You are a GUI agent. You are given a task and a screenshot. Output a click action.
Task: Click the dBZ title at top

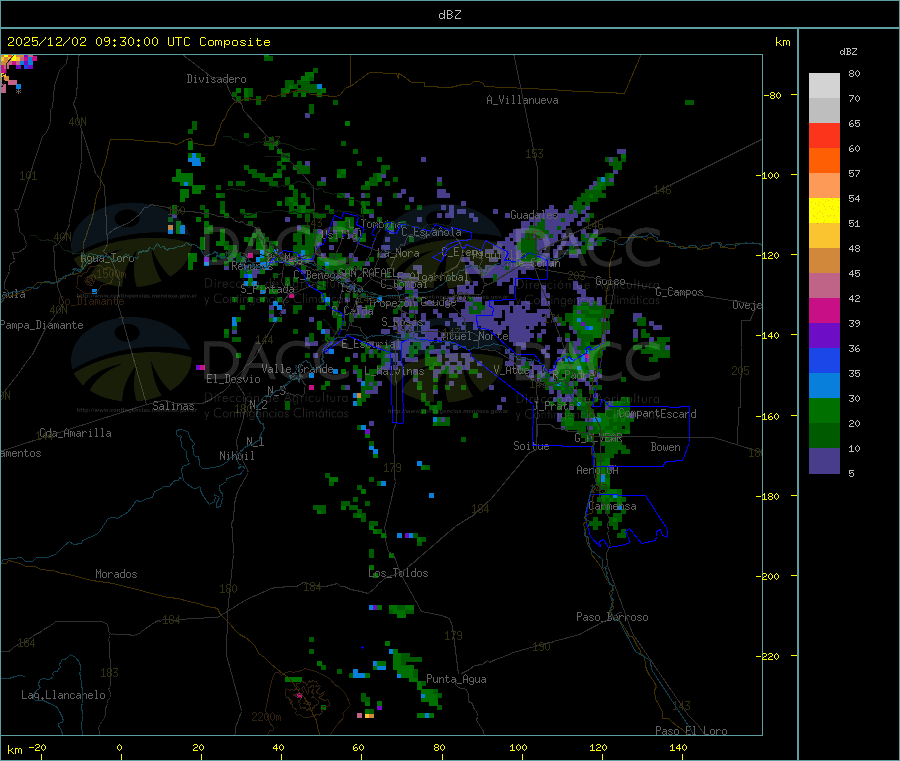[449, 15]
